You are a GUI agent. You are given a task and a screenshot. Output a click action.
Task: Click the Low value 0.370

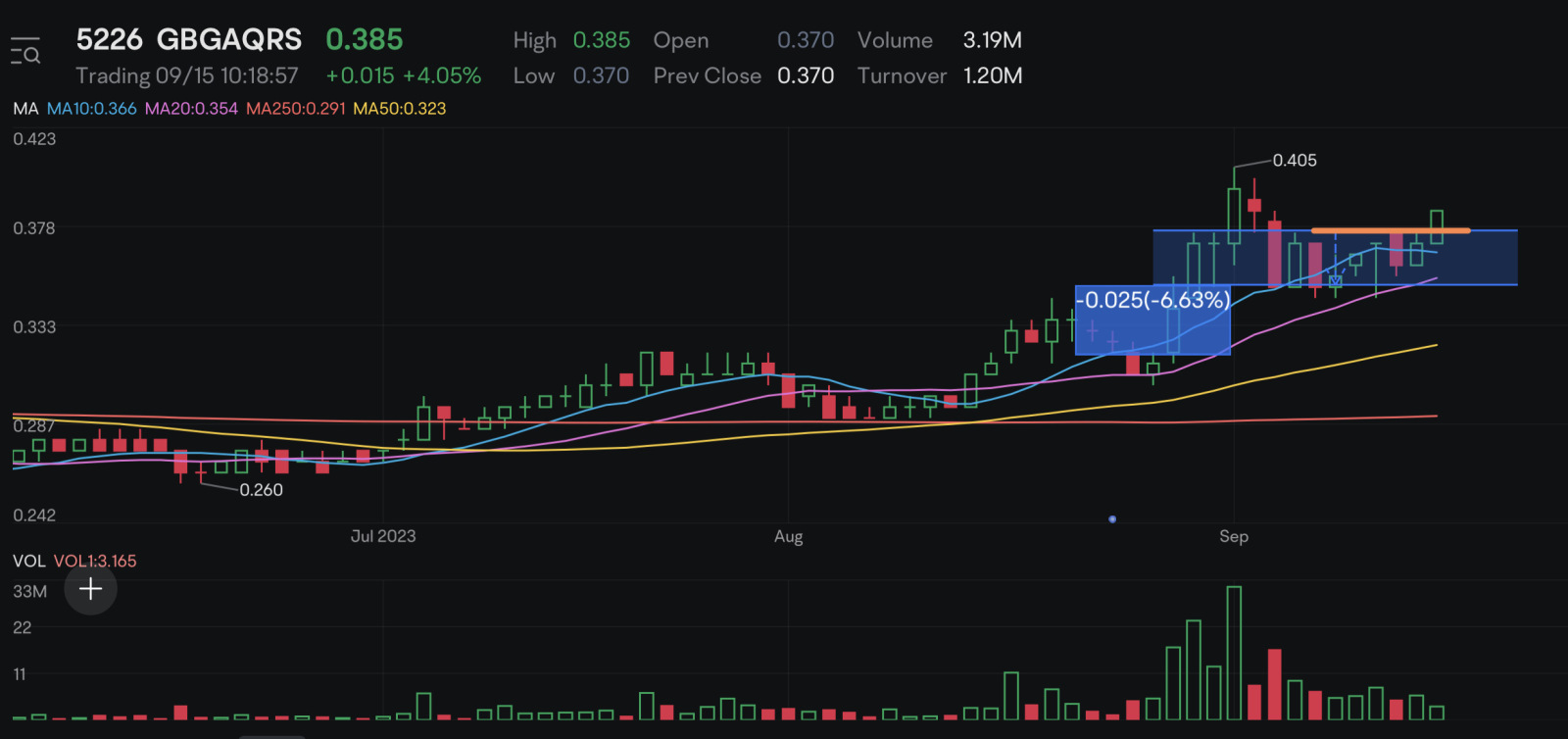pyautogui.click(x=601, y=75)
